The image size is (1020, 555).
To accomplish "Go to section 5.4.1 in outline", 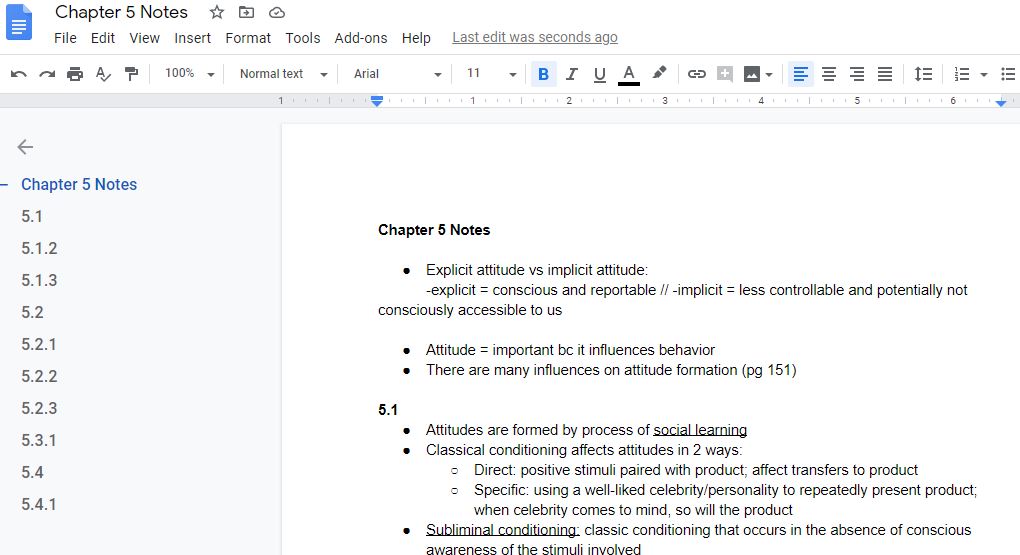I will coord(38,504).
